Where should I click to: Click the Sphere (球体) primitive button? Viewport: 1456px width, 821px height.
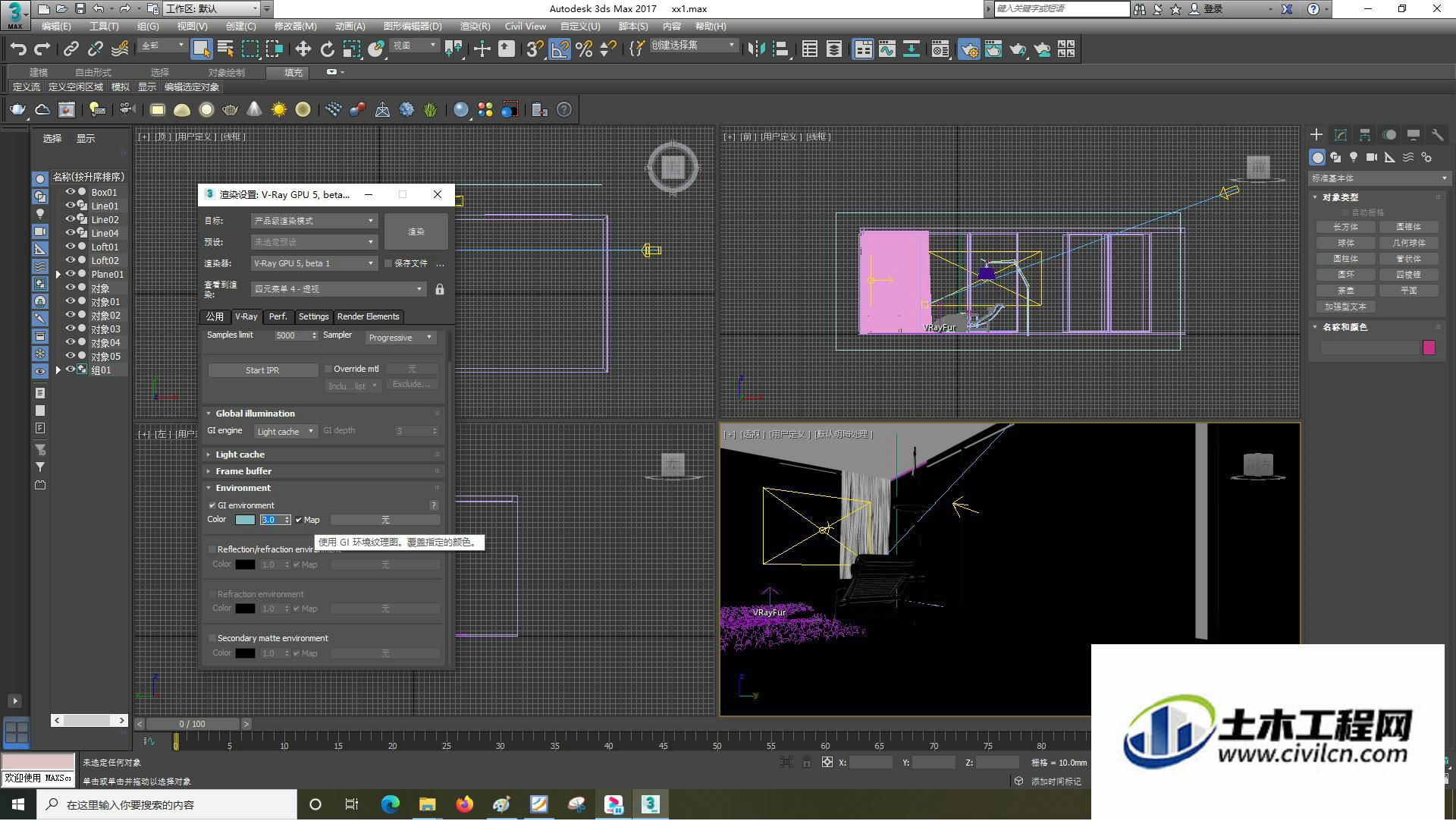[x=1345, y=243]
